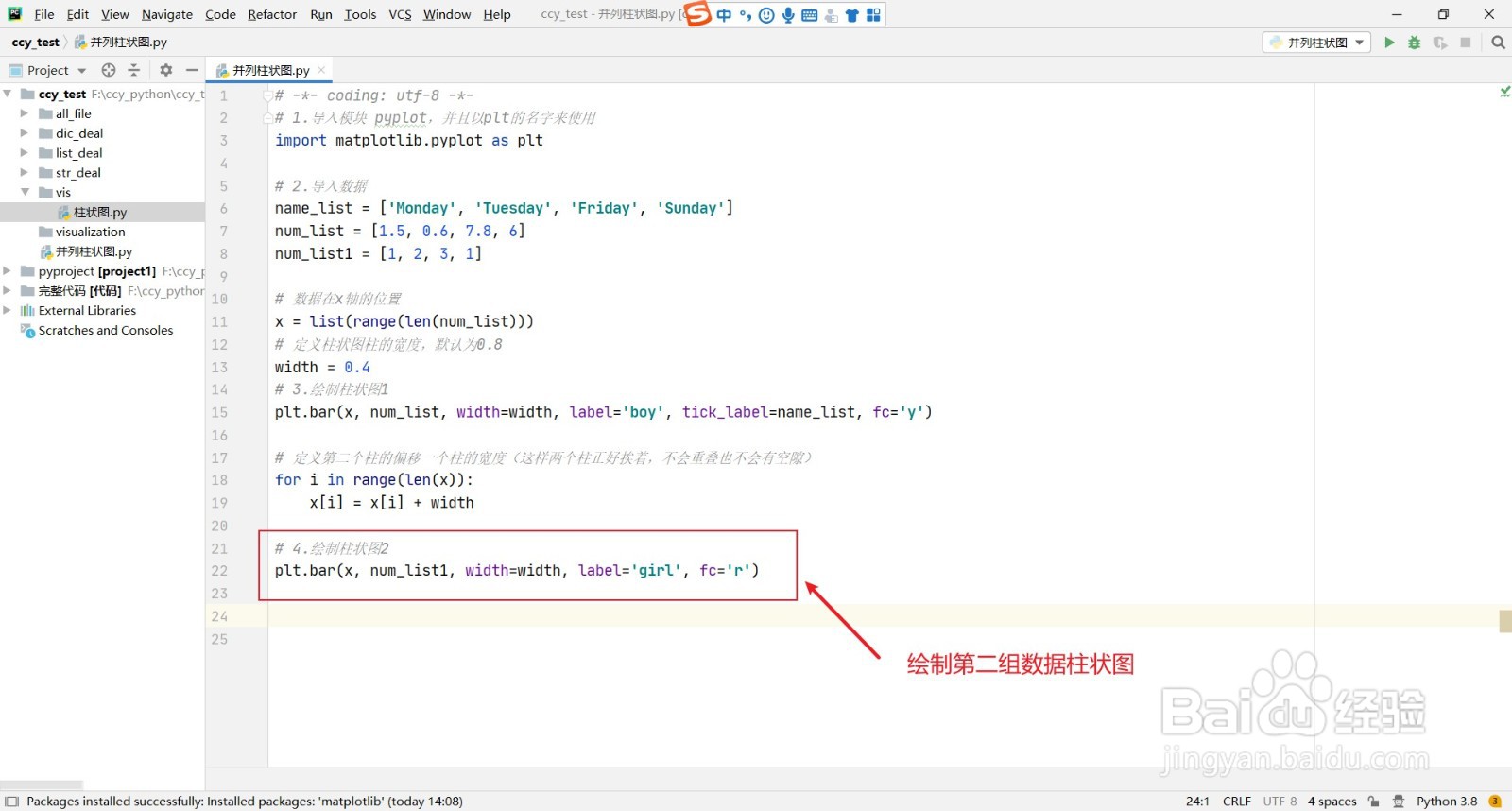The image size is (1512, 811).
Task: Click 并列柱状图.py in the breadcrumb bar
Action: [x=121, y=43]
